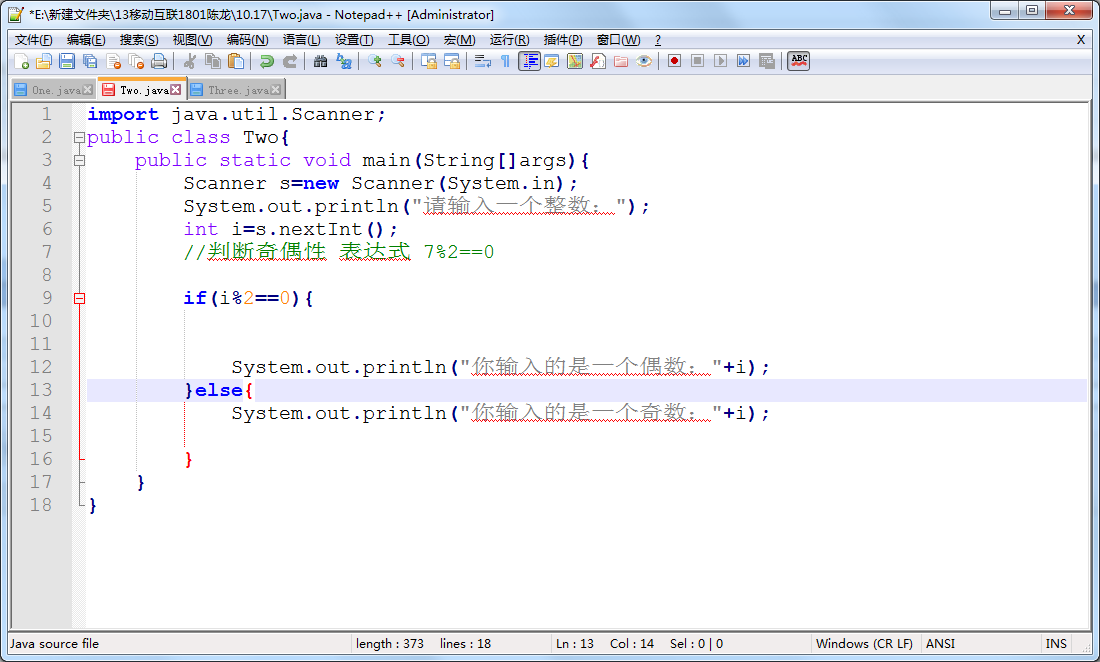This screenshot has width=1100, height=662.
Task: Click the Windows (CR LF) status bar field
Action: click(x=864, y=644)
